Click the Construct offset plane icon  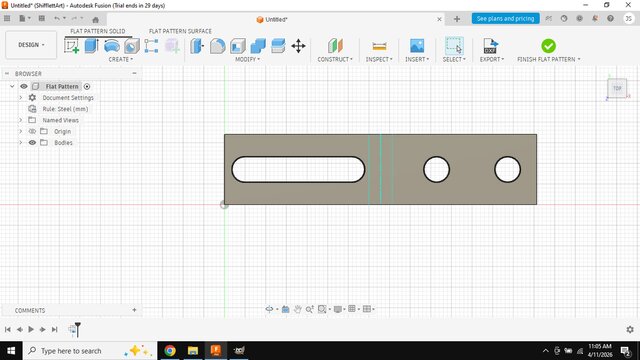[x=335, y=46]
